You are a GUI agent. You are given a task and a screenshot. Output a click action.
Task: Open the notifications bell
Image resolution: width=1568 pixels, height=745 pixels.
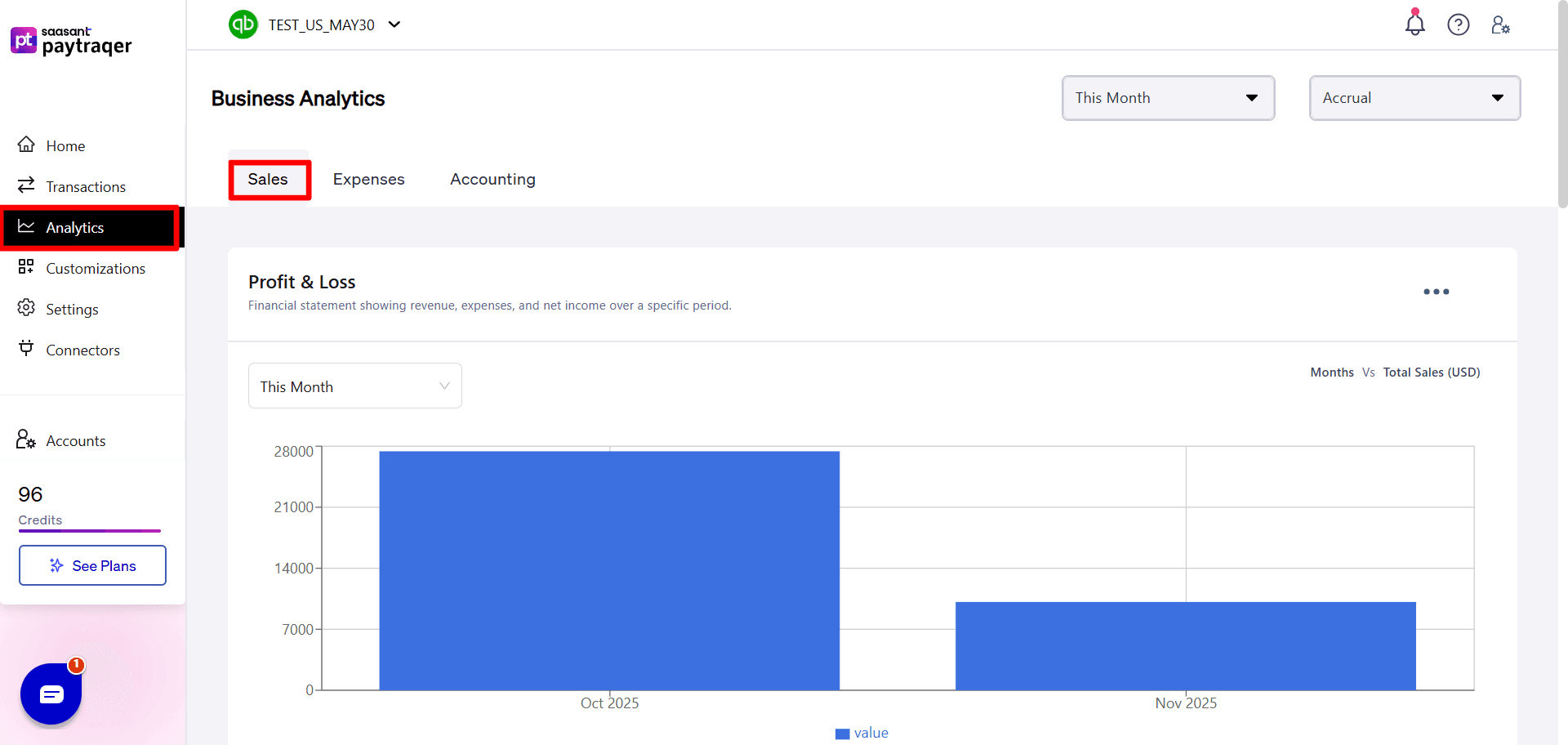[1414, 25]
